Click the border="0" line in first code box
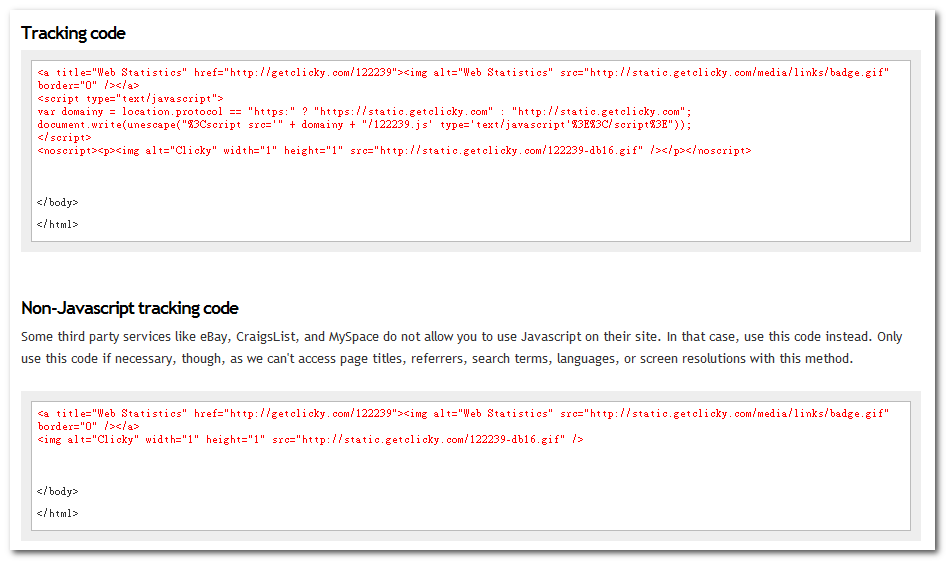 (88, 85)
